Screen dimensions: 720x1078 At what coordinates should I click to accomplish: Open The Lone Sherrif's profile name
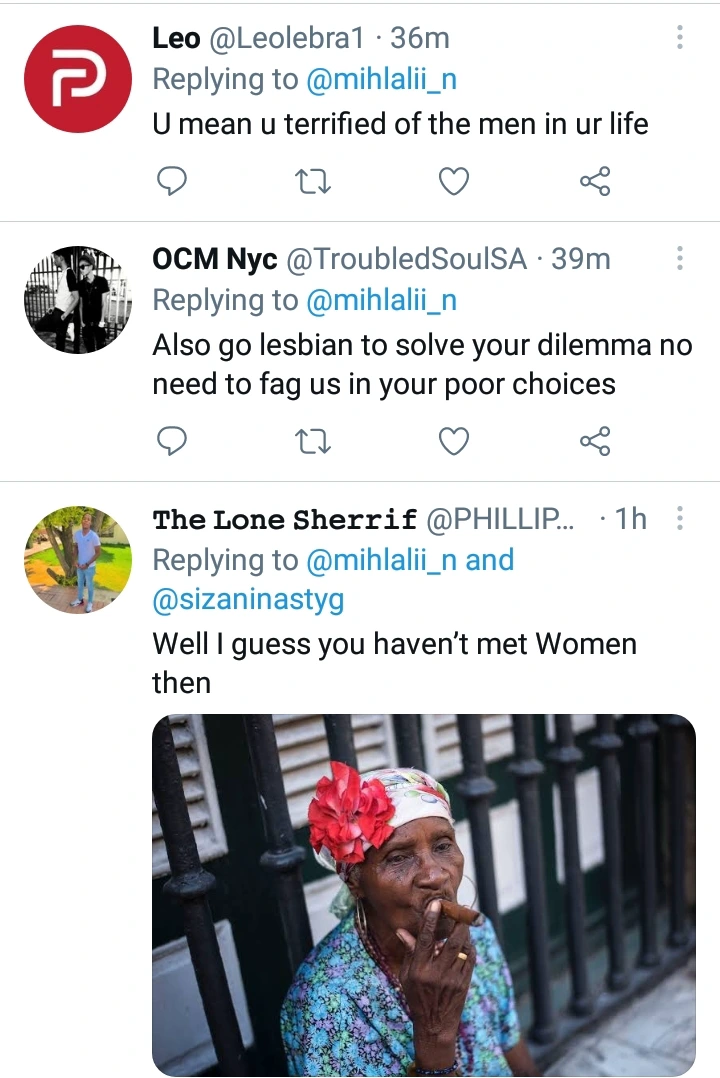(285, 519)
